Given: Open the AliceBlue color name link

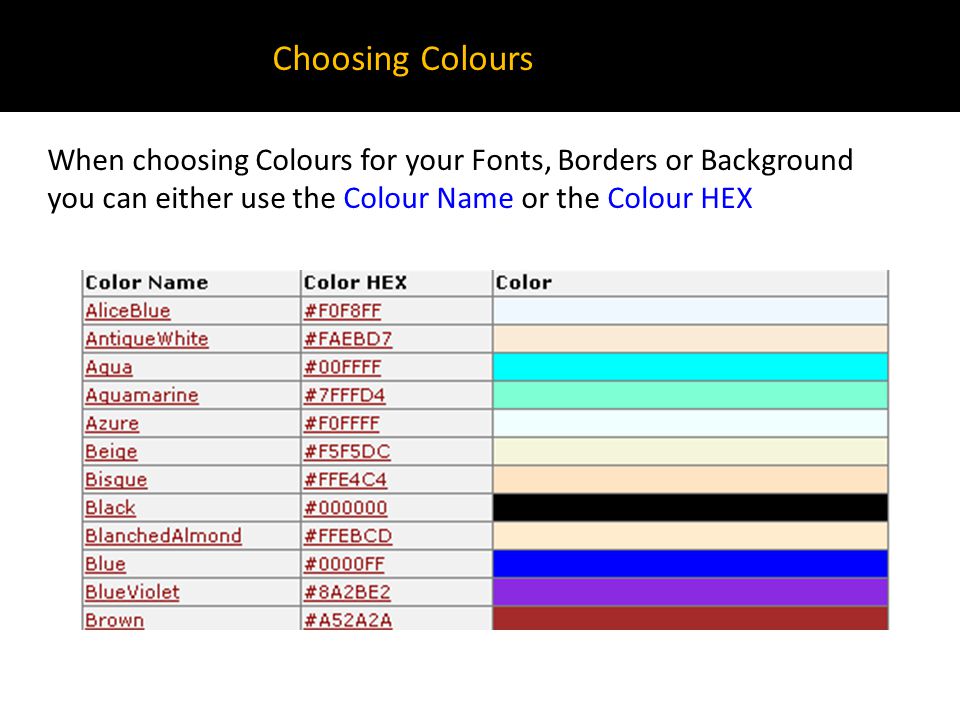Looking at the screenshot, I should tap(127, 311).
